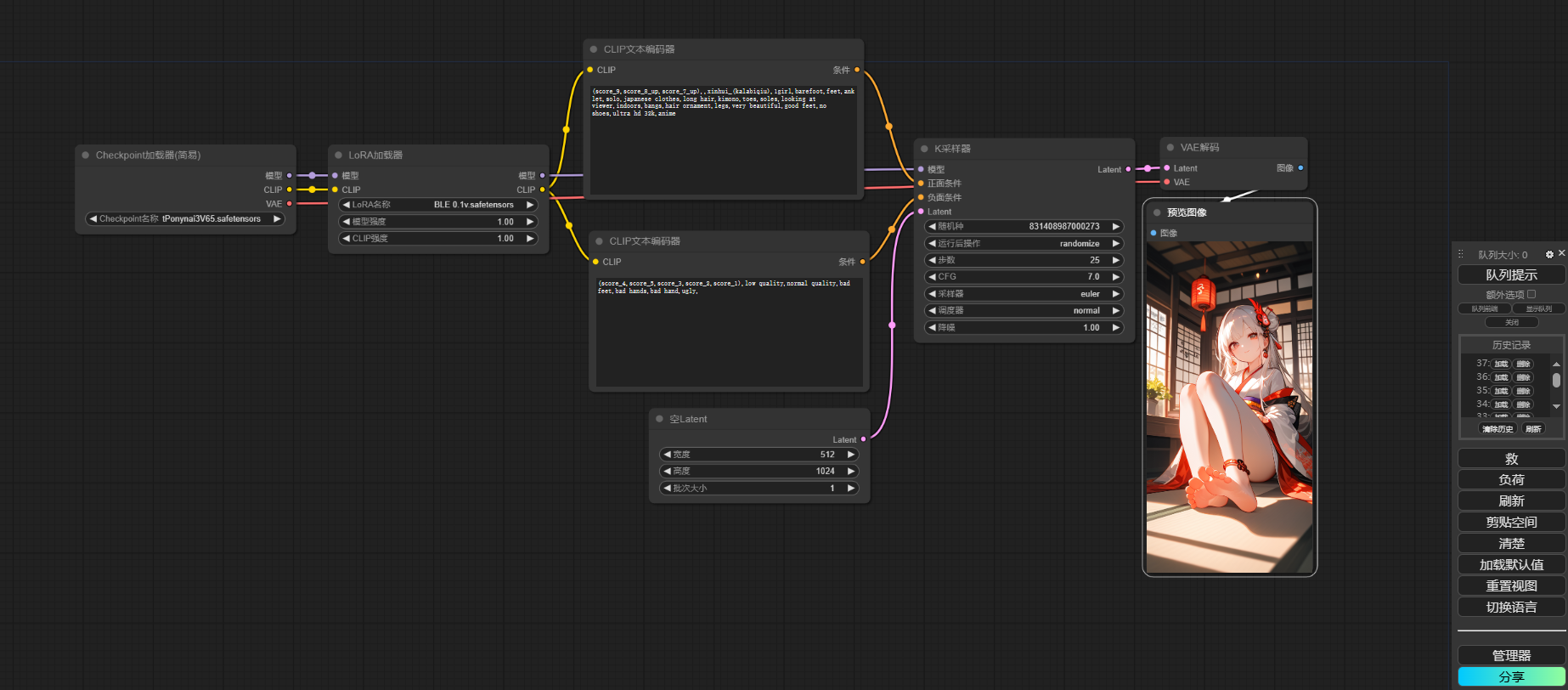This screenshot has width=1568, height=690.
Task: Click the VAE output port on Checkpoint loader
Action: point(289,204)
